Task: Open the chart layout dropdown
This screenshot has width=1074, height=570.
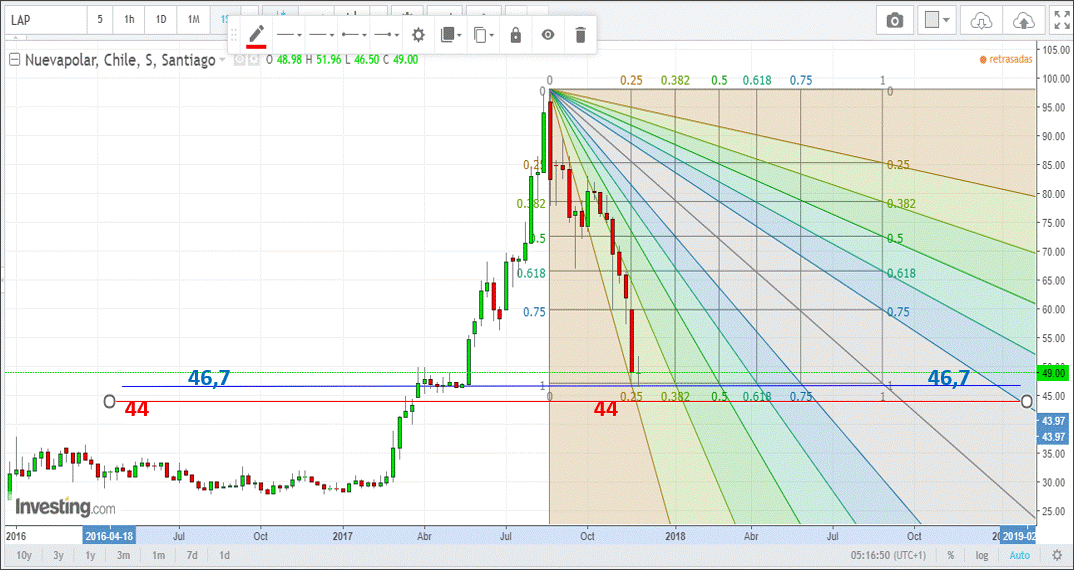Action: click(937, 21)
